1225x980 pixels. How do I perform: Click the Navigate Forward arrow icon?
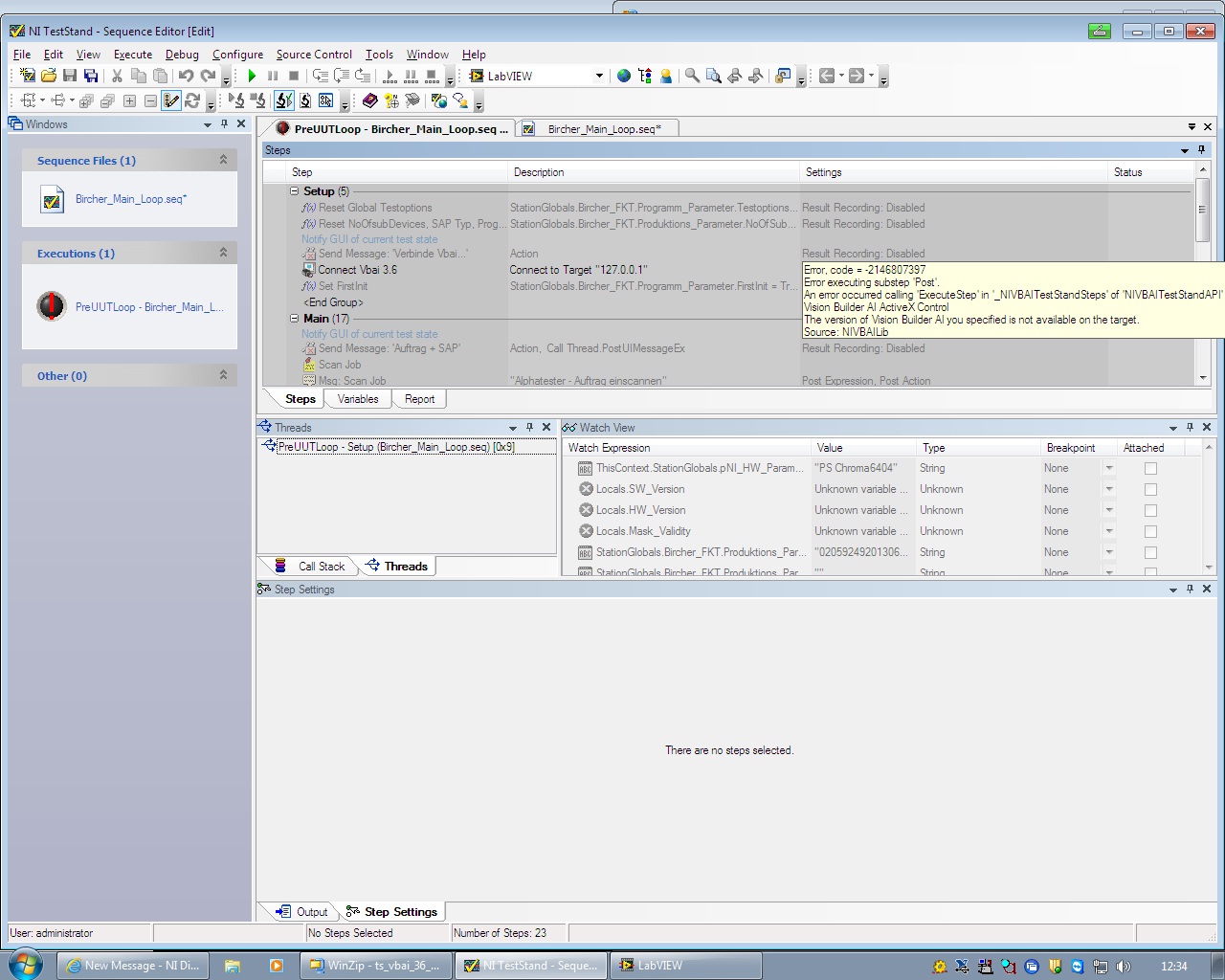857,76
